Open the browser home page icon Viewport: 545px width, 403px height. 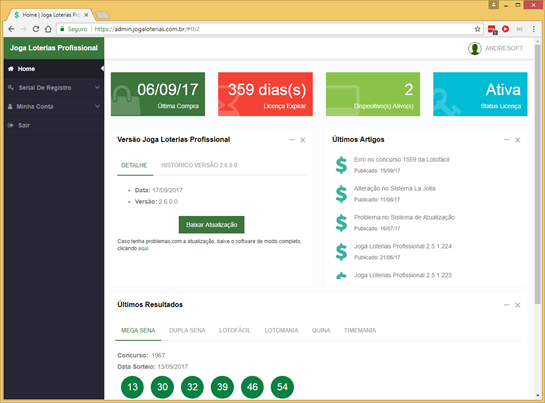pos(48,29)
